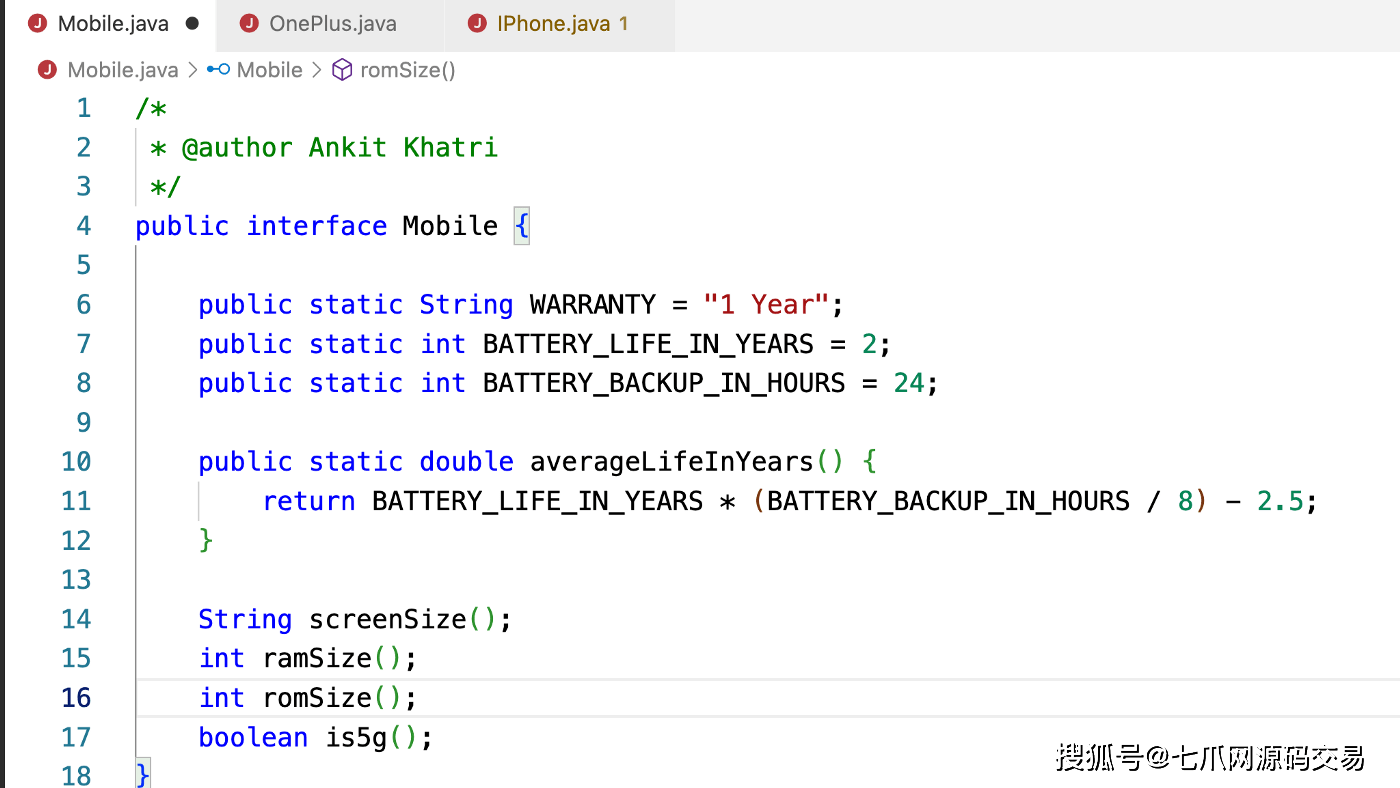
Task: Click line number 1 in the gutter
Action: (x=83, y=108)
